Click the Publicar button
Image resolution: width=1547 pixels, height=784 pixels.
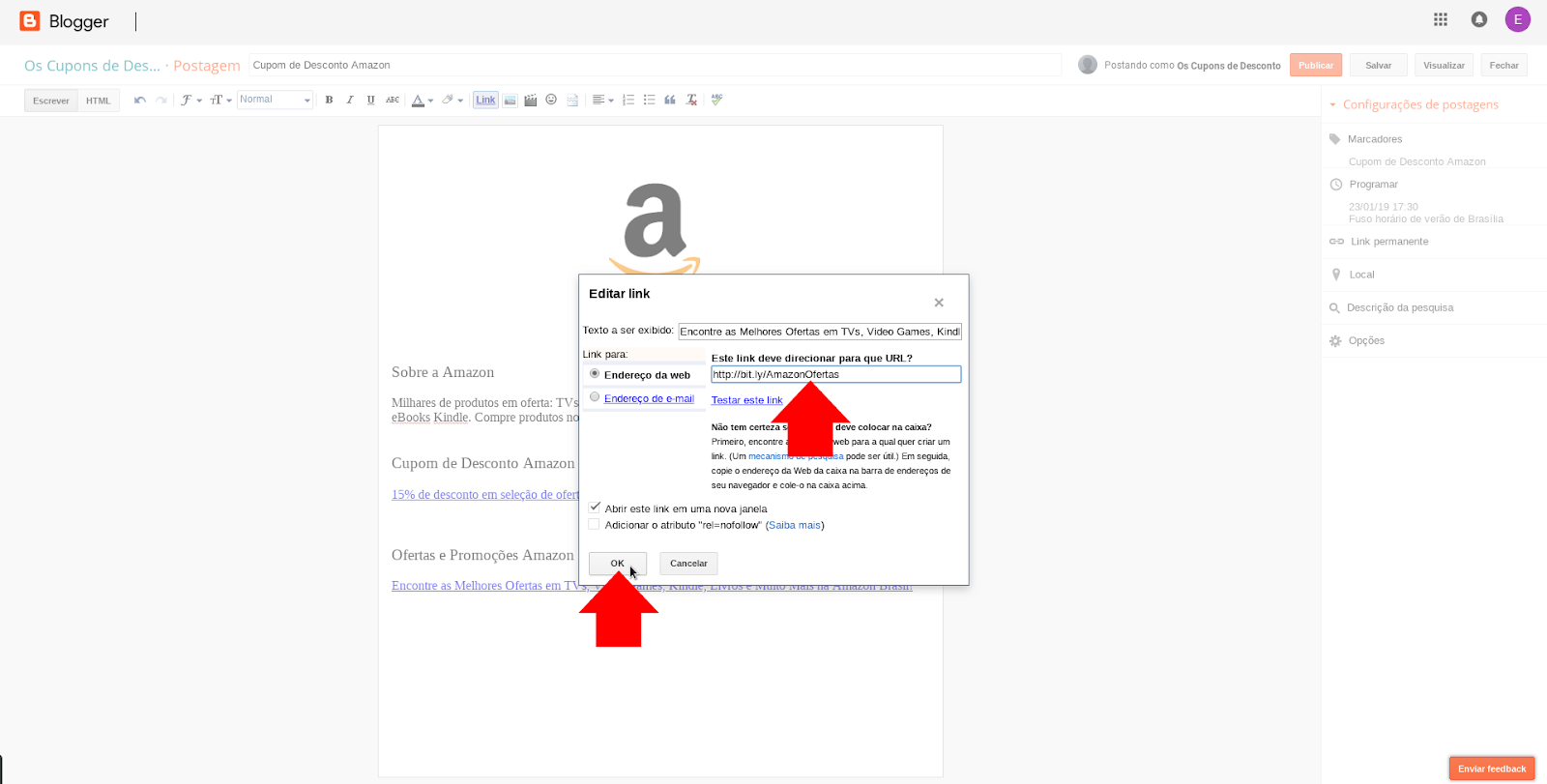coord(1316,65)
